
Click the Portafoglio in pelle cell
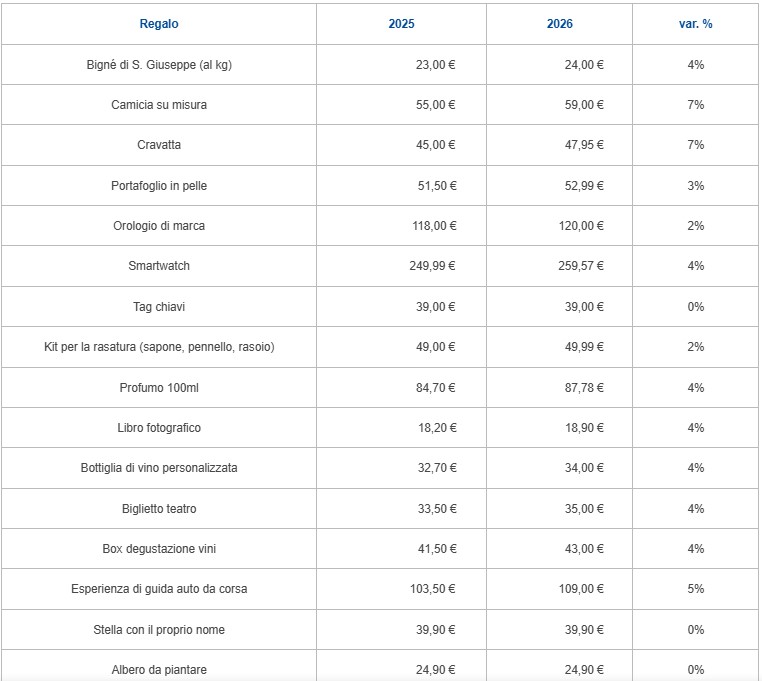tap(159, 186)
